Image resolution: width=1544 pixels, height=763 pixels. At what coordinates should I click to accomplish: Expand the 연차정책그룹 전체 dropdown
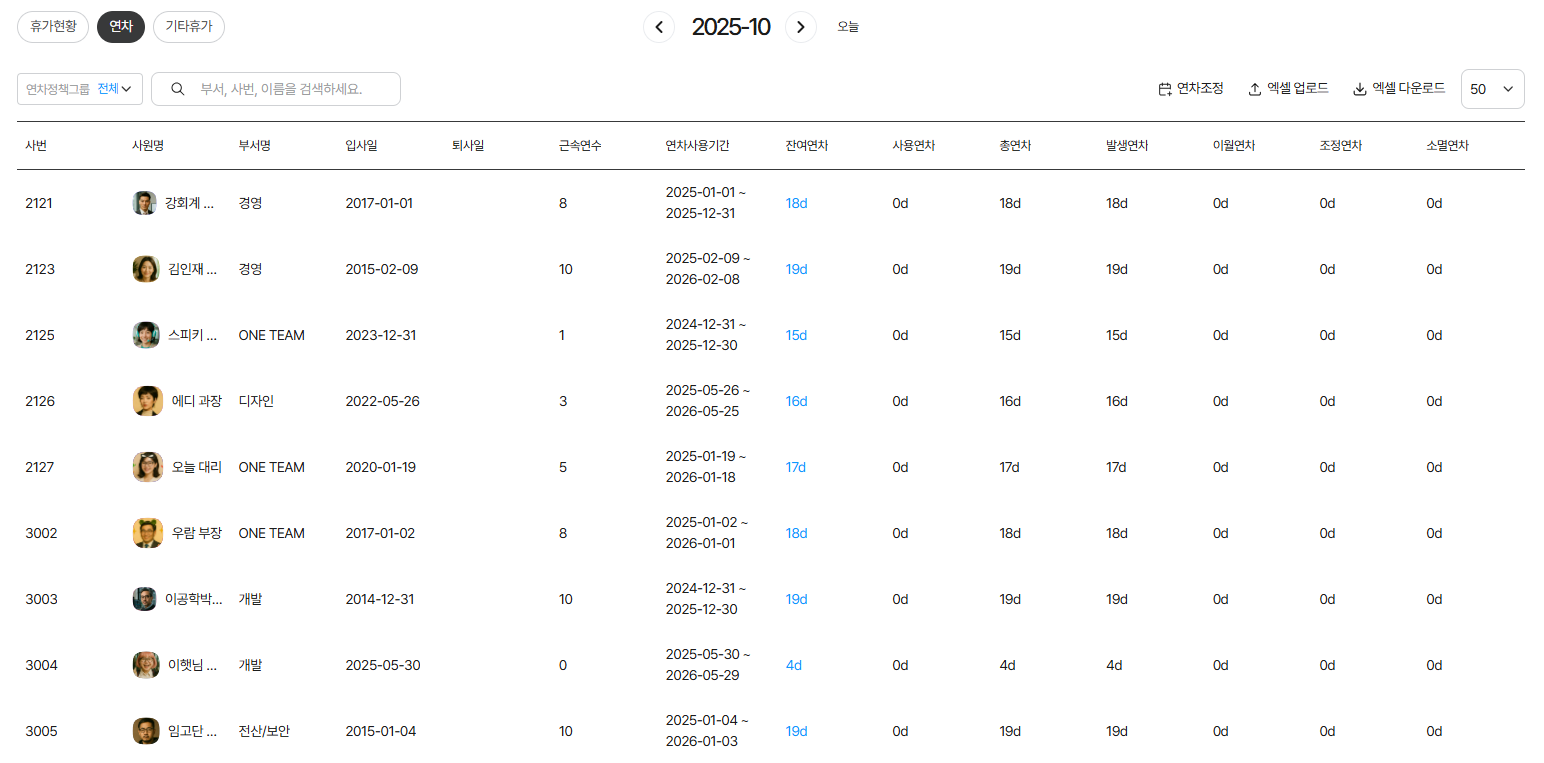click(80, 89)
